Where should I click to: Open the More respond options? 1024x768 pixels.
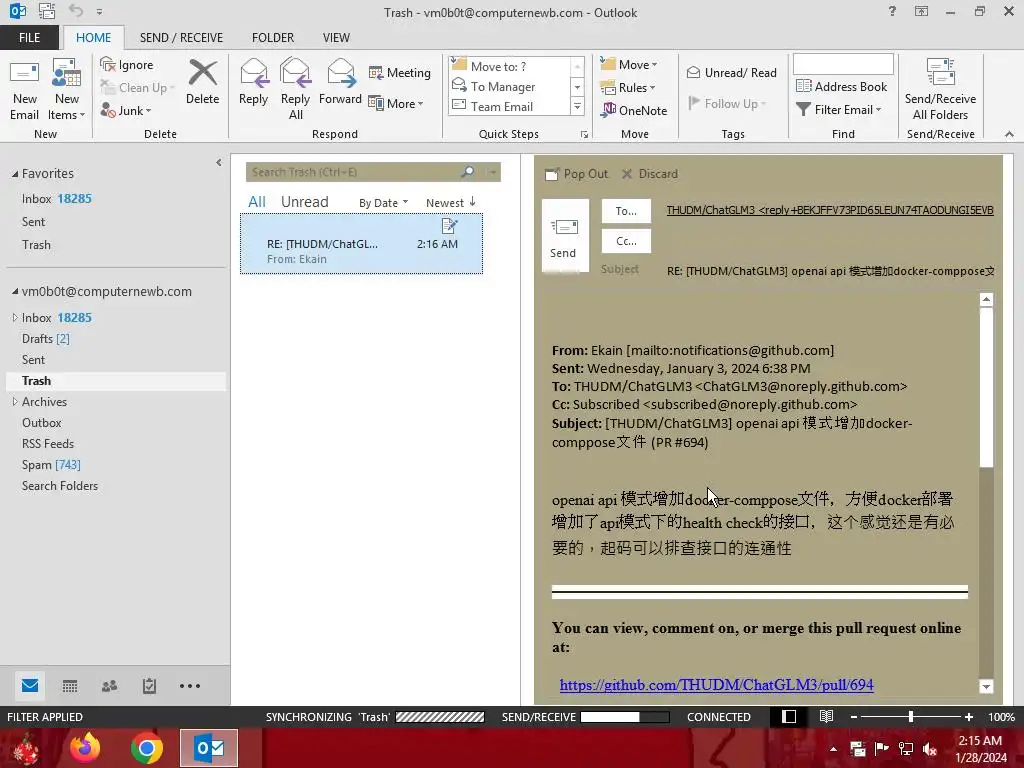[x=396, y=103]
